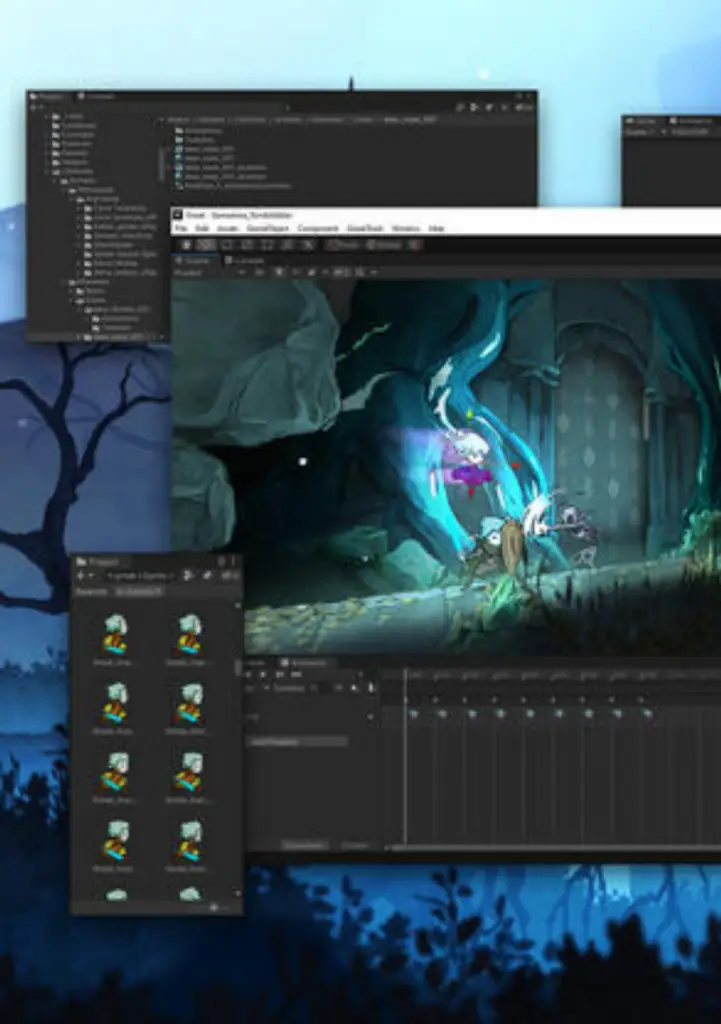Select the Rect tool in Unity toolbar

(268, 245)
